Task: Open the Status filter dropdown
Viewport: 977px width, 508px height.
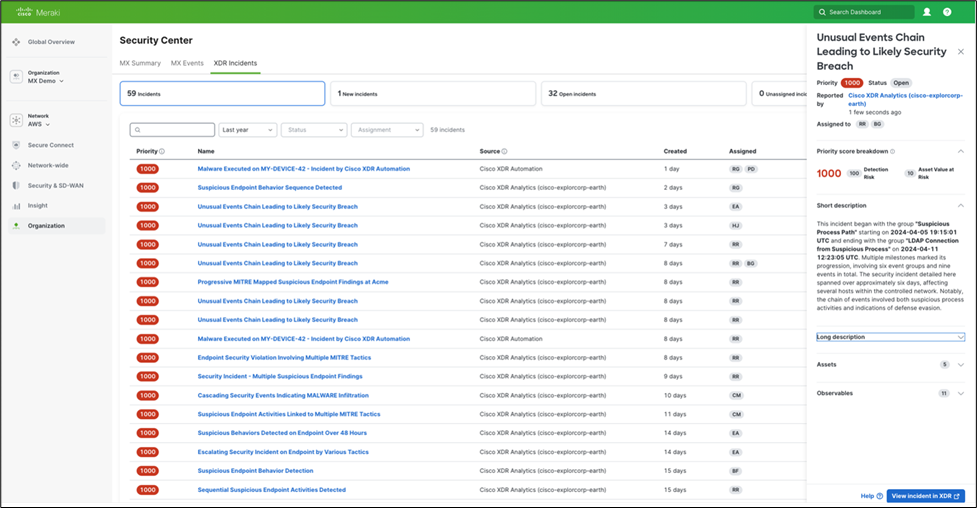Action: pyautogui.click(x=314, y=130)
